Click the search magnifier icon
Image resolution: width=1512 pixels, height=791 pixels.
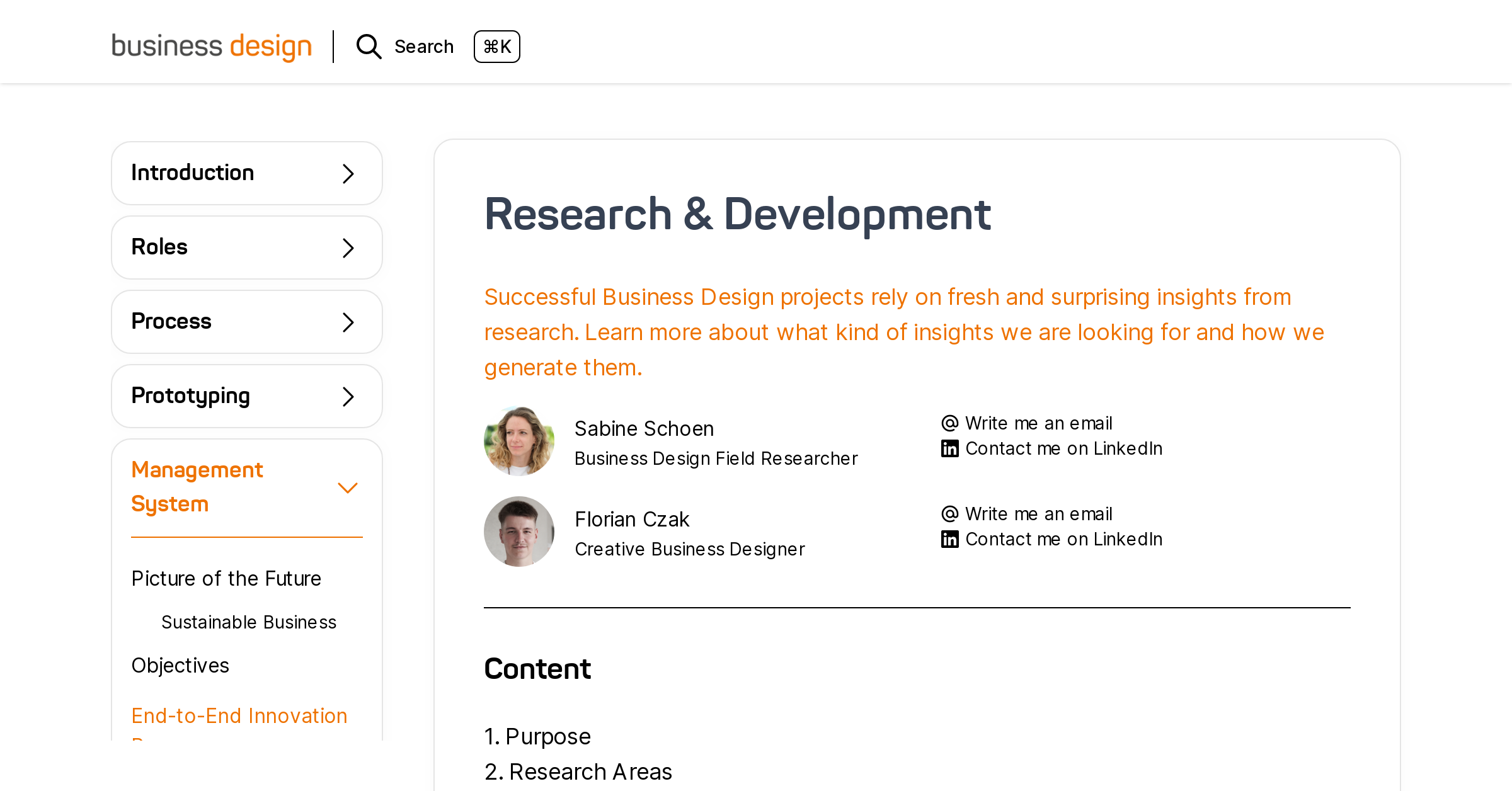pos(369,47)
